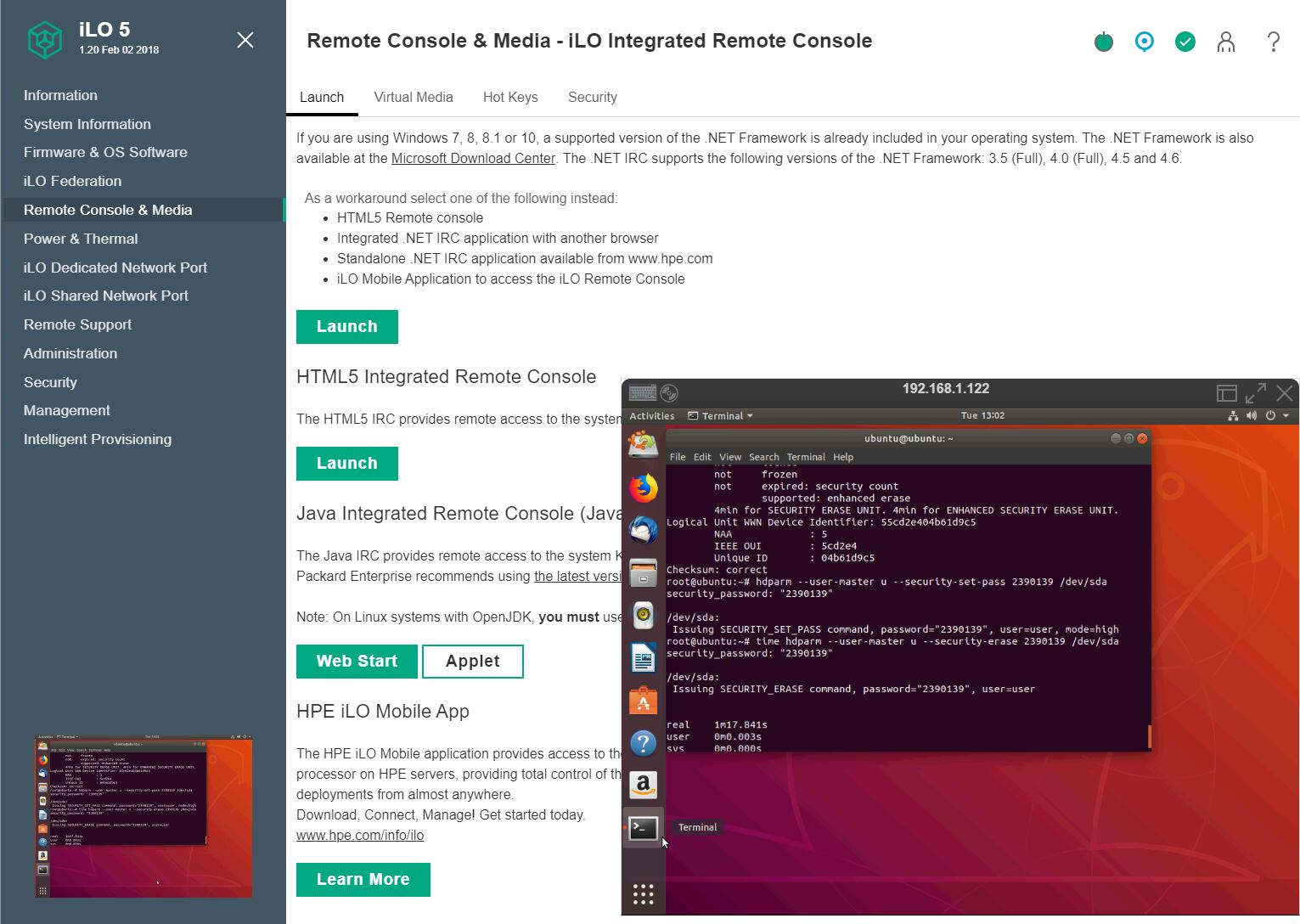1300x924 pixels.
Task: Open the terminal Help menu
Action: click(x=843, y=457)
